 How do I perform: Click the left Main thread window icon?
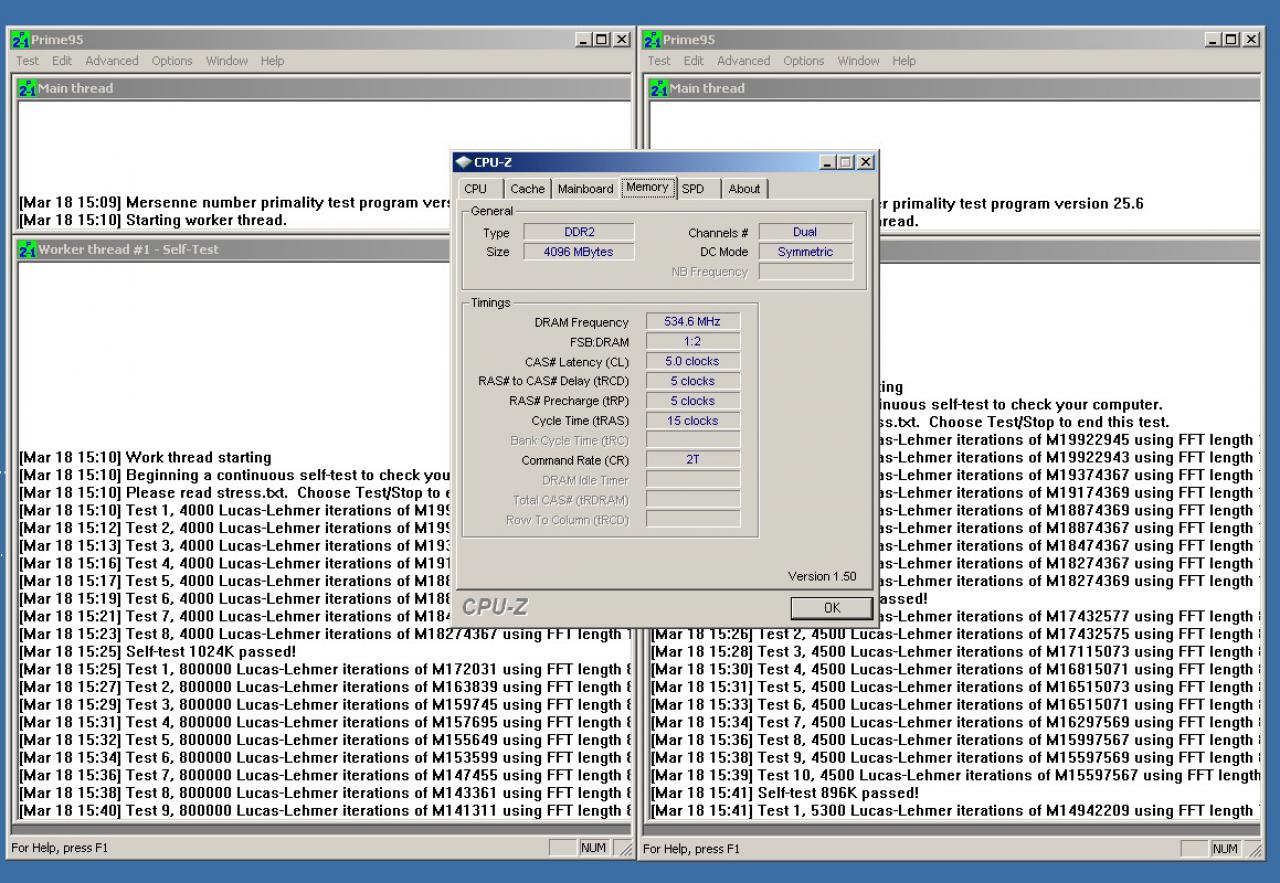(x=27, y=88)
